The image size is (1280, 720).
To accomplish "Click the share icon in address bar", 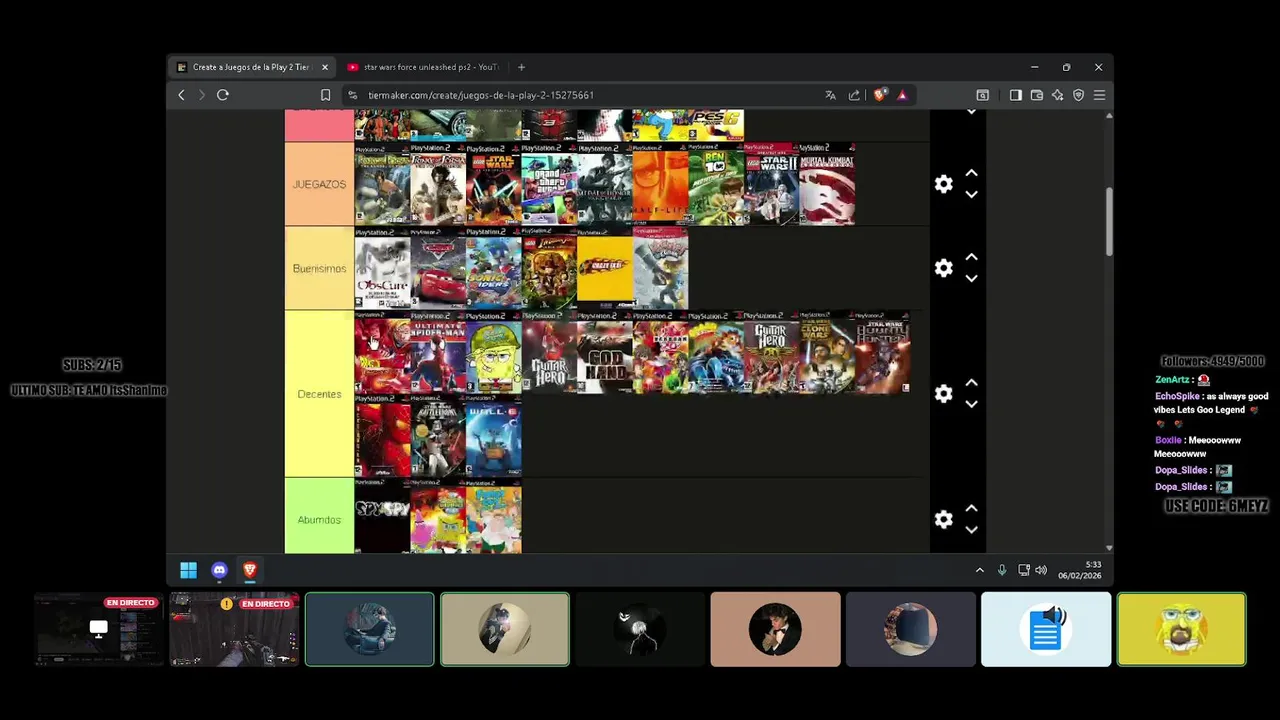I will click(x=854, y=95).
